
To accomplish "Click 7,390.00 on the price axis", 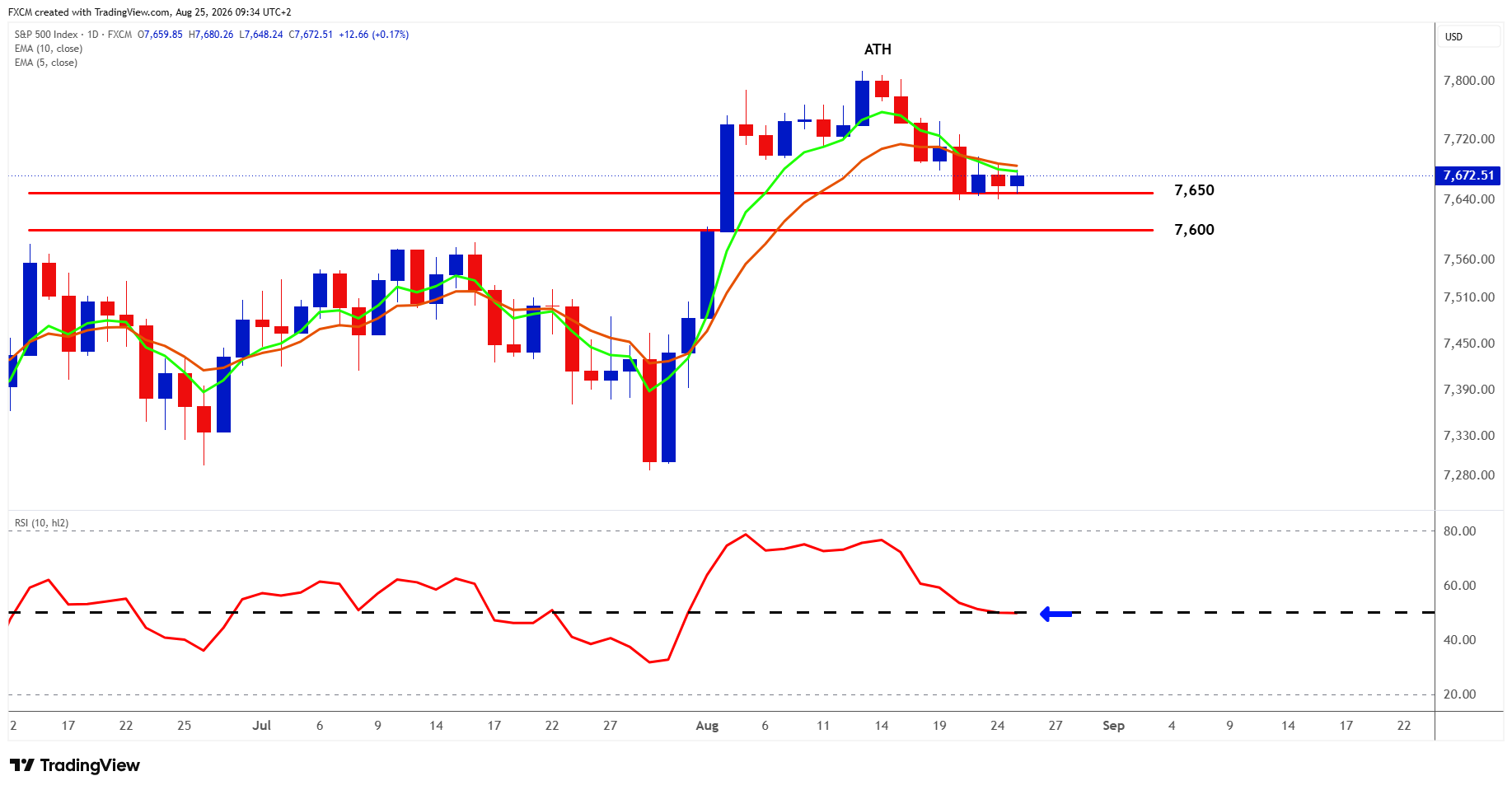I will point(1468,390).
